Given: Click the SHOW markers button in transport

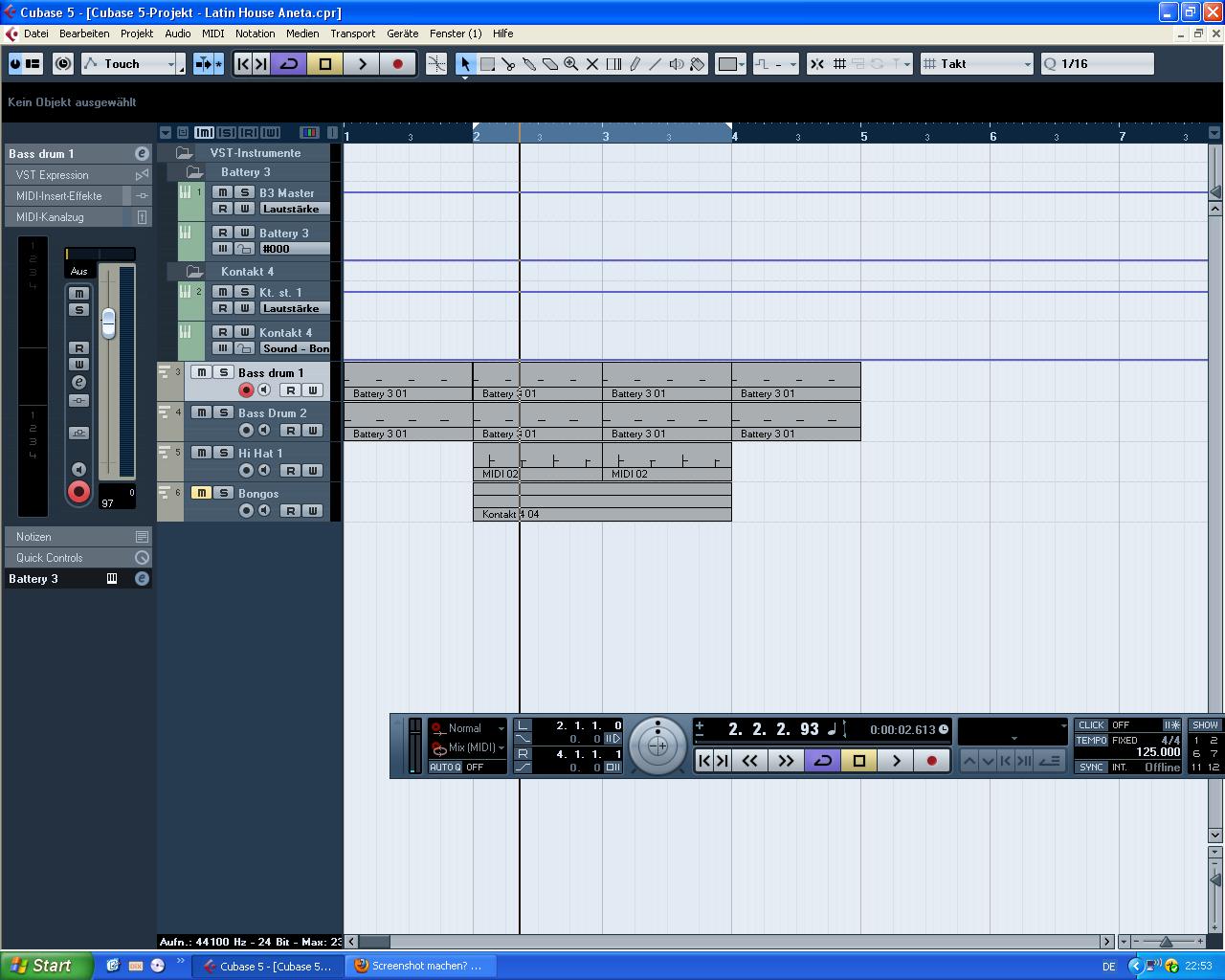Looking at the screenshot, I should point(1205,725).
